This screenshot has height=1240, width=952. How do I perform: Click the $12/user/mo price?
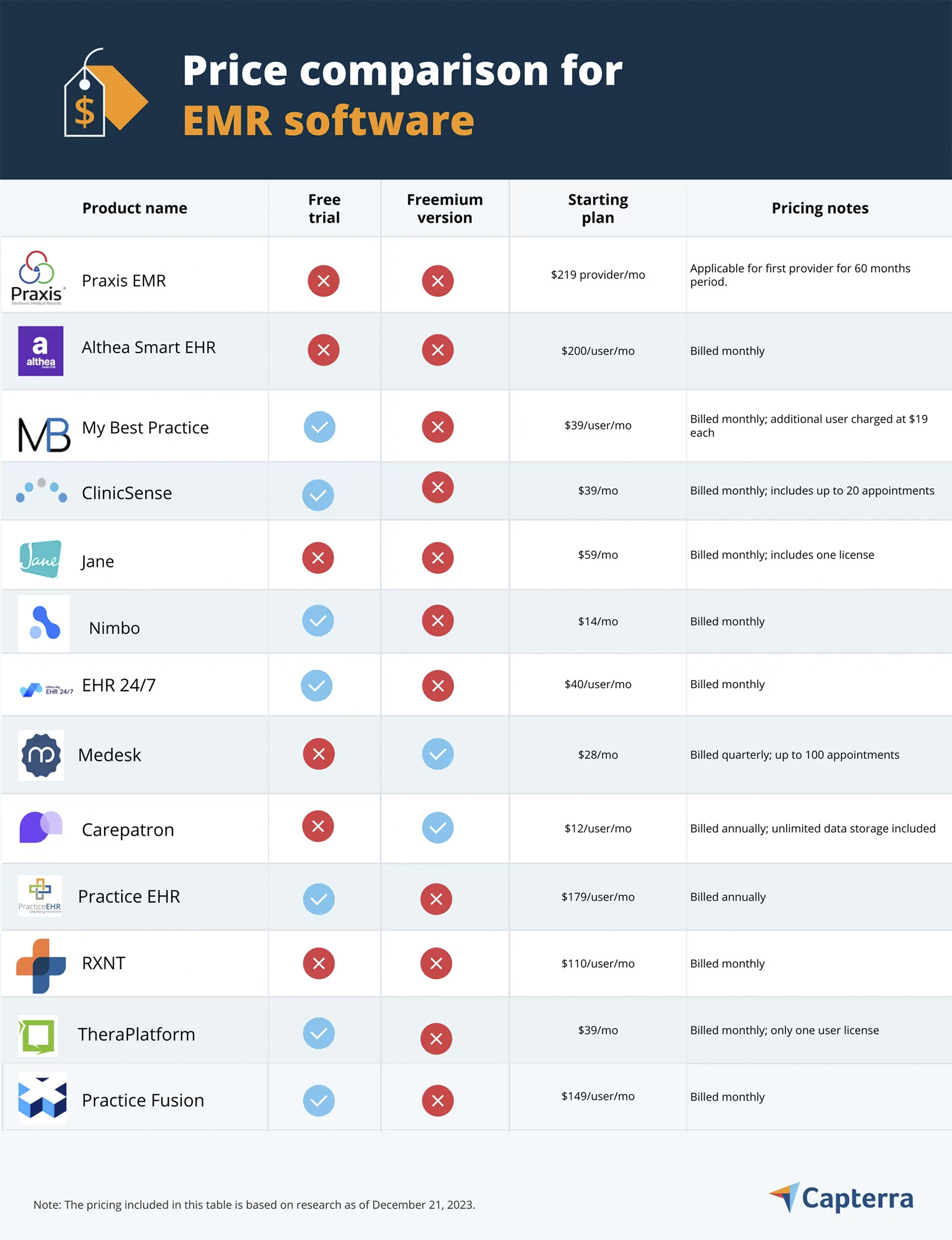[x=598, y=829]
